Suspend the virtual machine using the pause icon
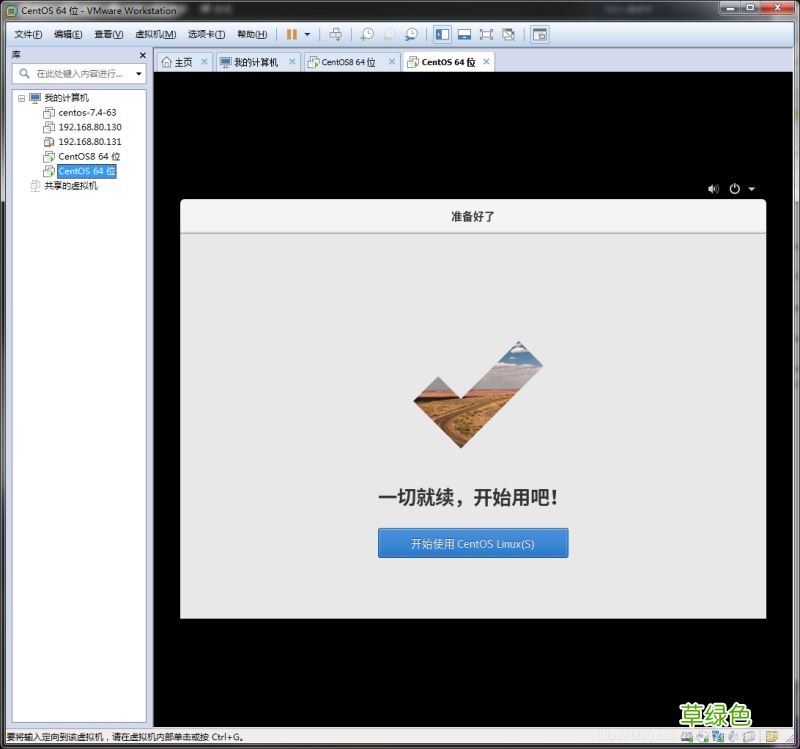The width and height of the screenshot is (800, 749). click(290, 33)
